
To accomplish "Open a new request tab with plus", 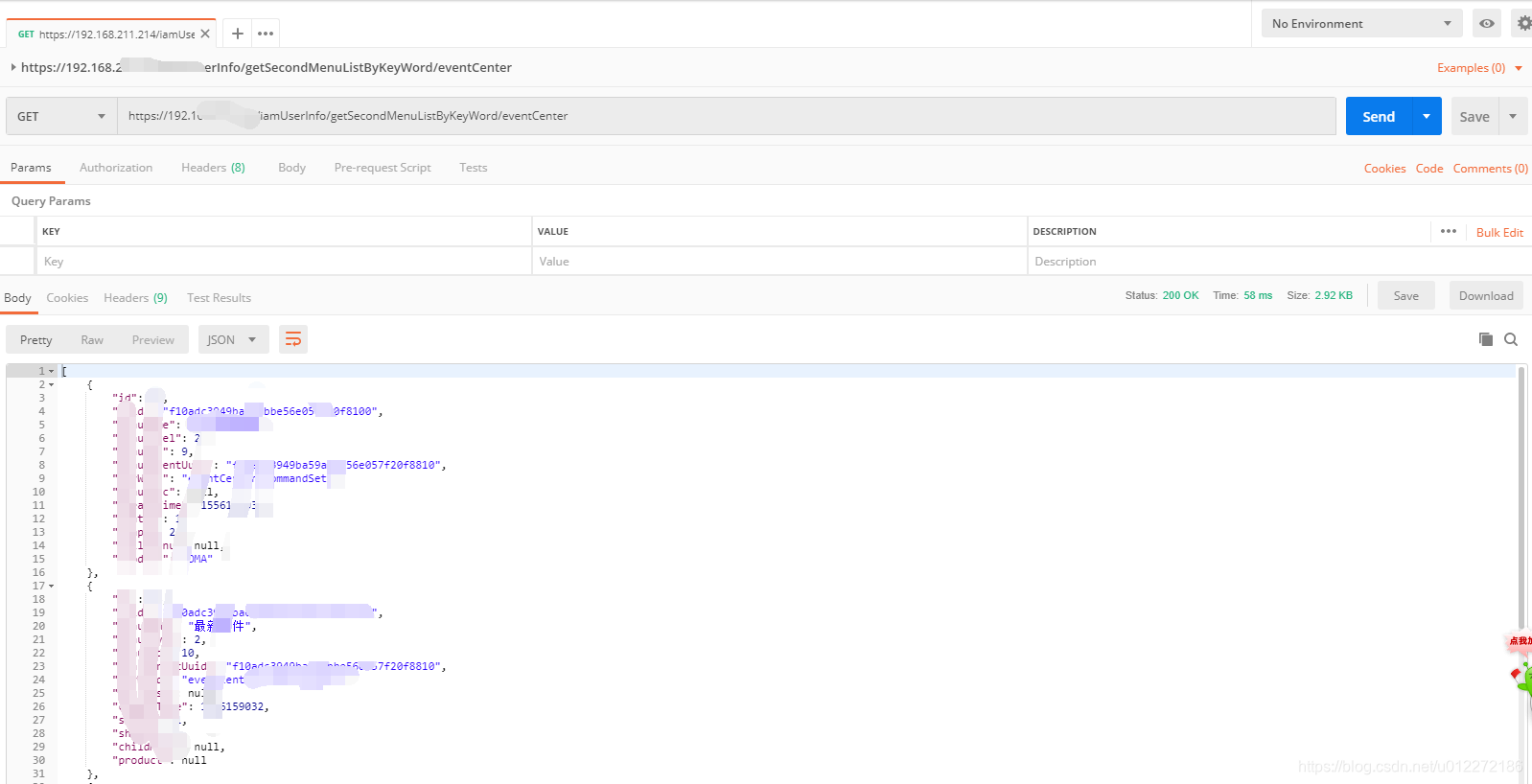I will (238, 34).
